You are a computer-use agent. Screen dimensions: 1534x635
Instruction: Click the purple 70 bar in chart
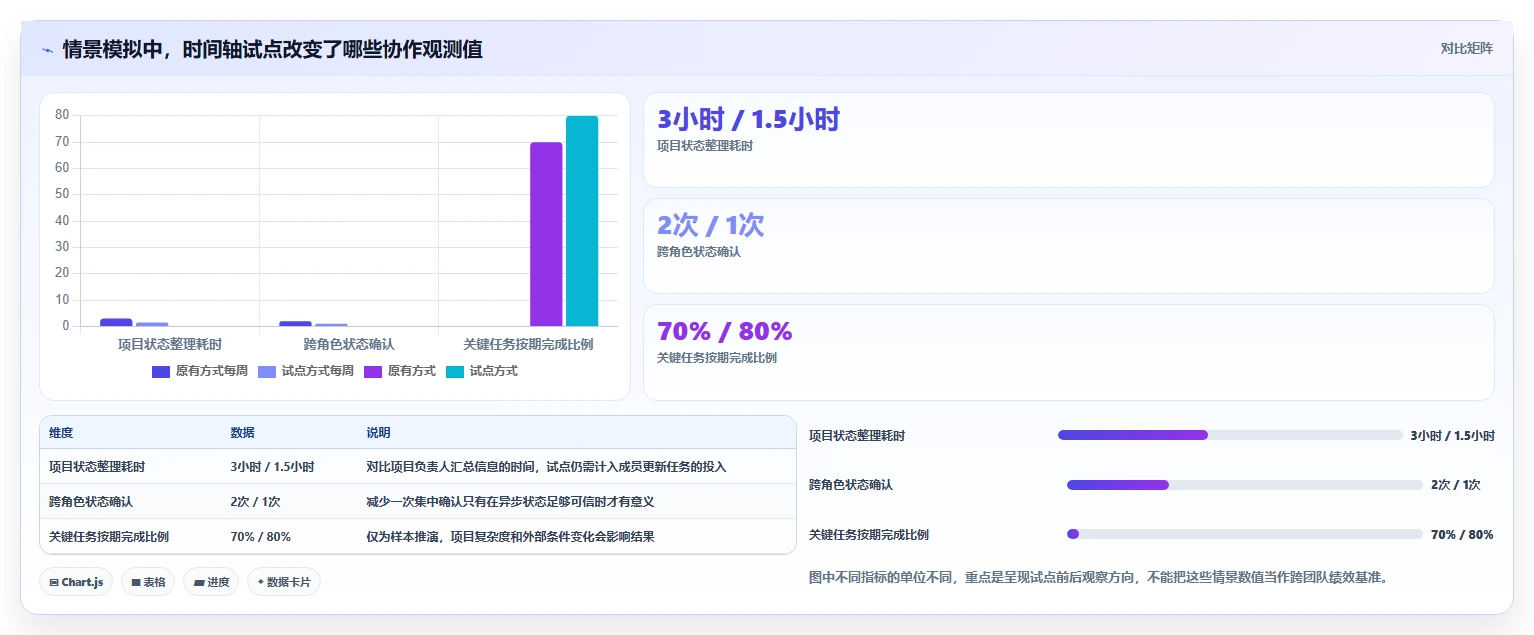pos(546,234)
